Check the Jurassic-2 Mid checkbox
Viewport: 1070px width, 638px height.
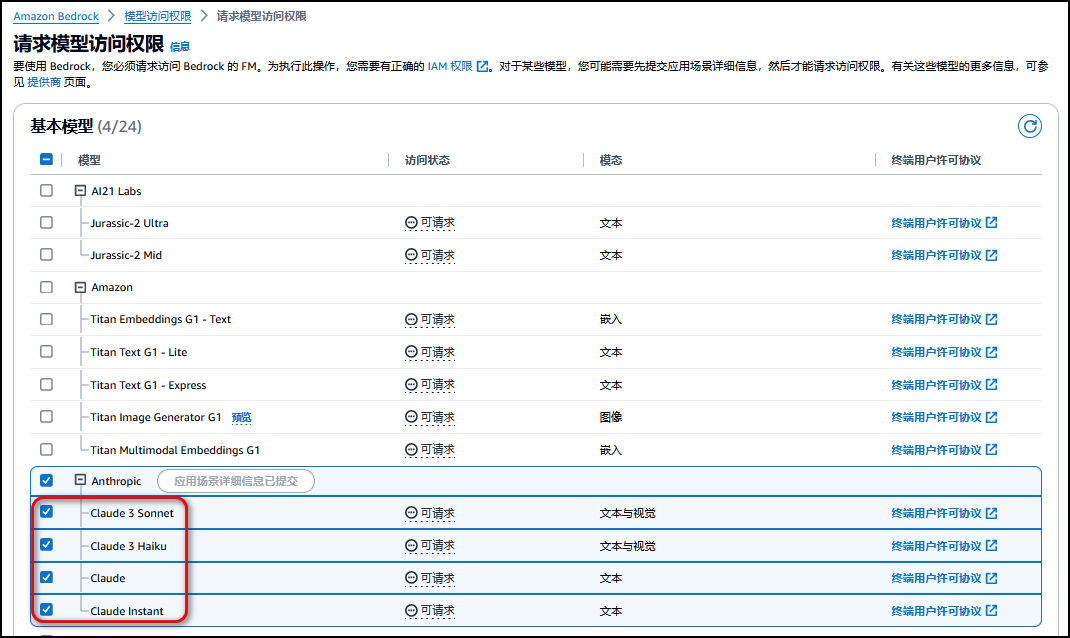coord(46,255)
